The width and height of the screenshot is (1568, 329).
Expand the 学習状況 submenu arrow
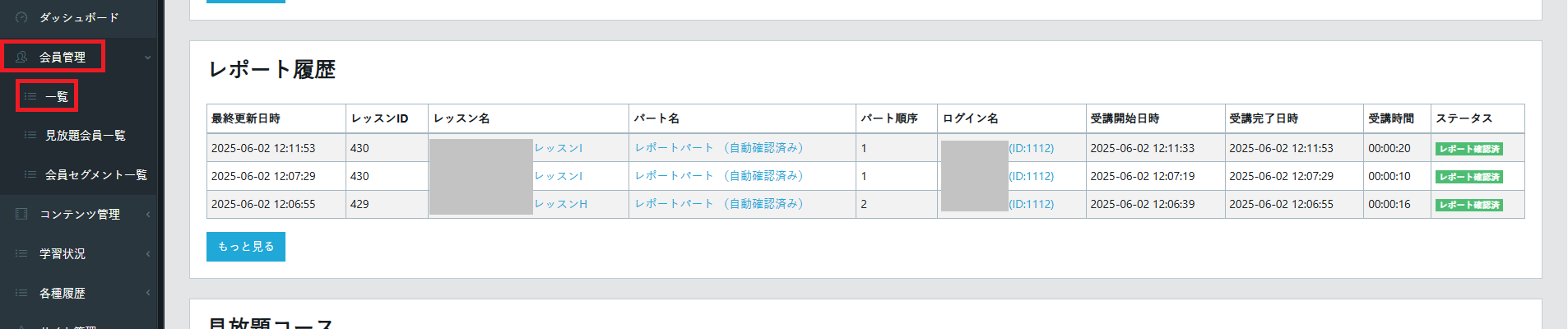click(148, 254)
